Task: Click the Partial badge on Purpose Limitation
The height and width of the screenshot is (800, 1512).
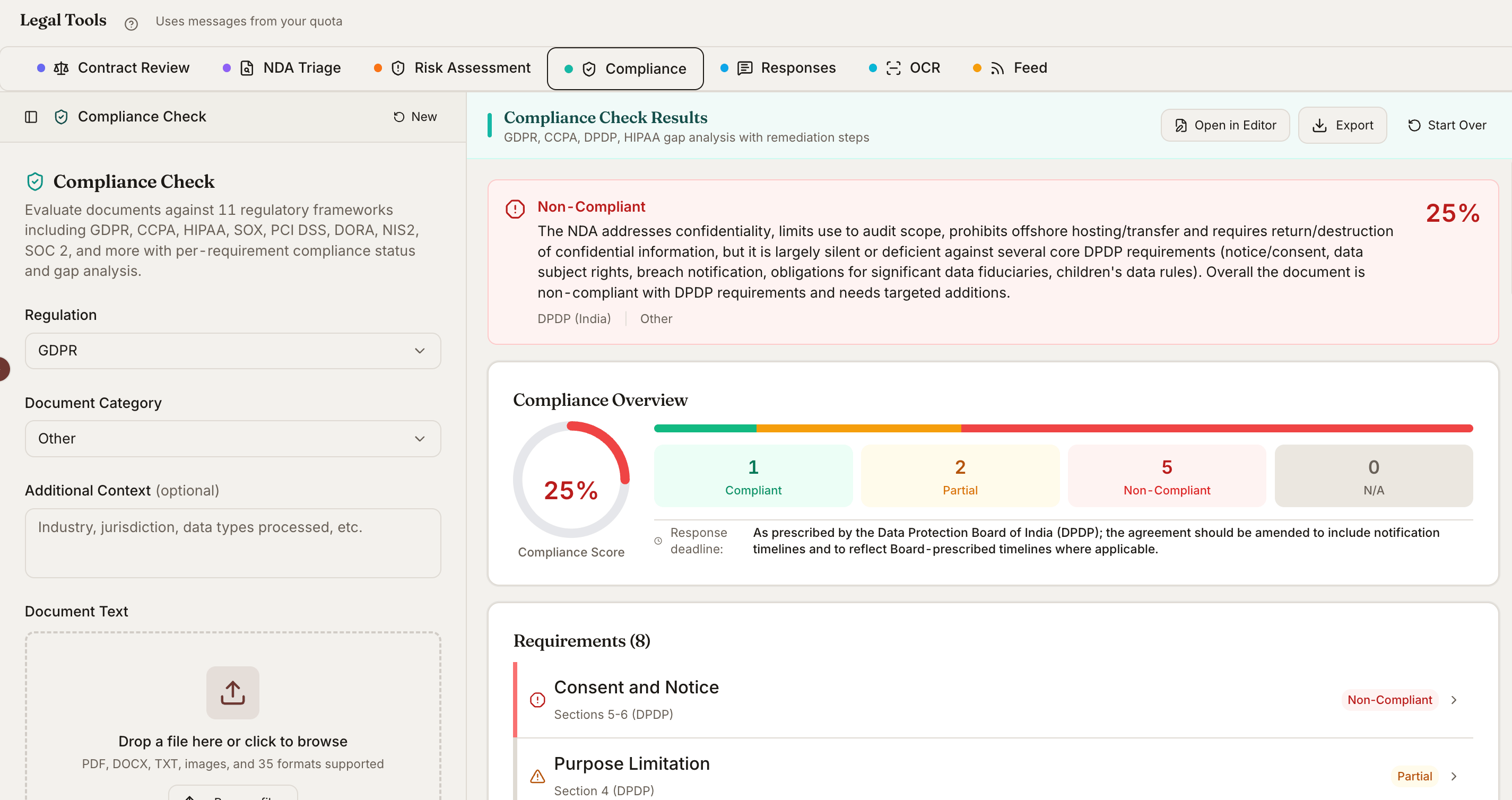Action: [1414, 777]
